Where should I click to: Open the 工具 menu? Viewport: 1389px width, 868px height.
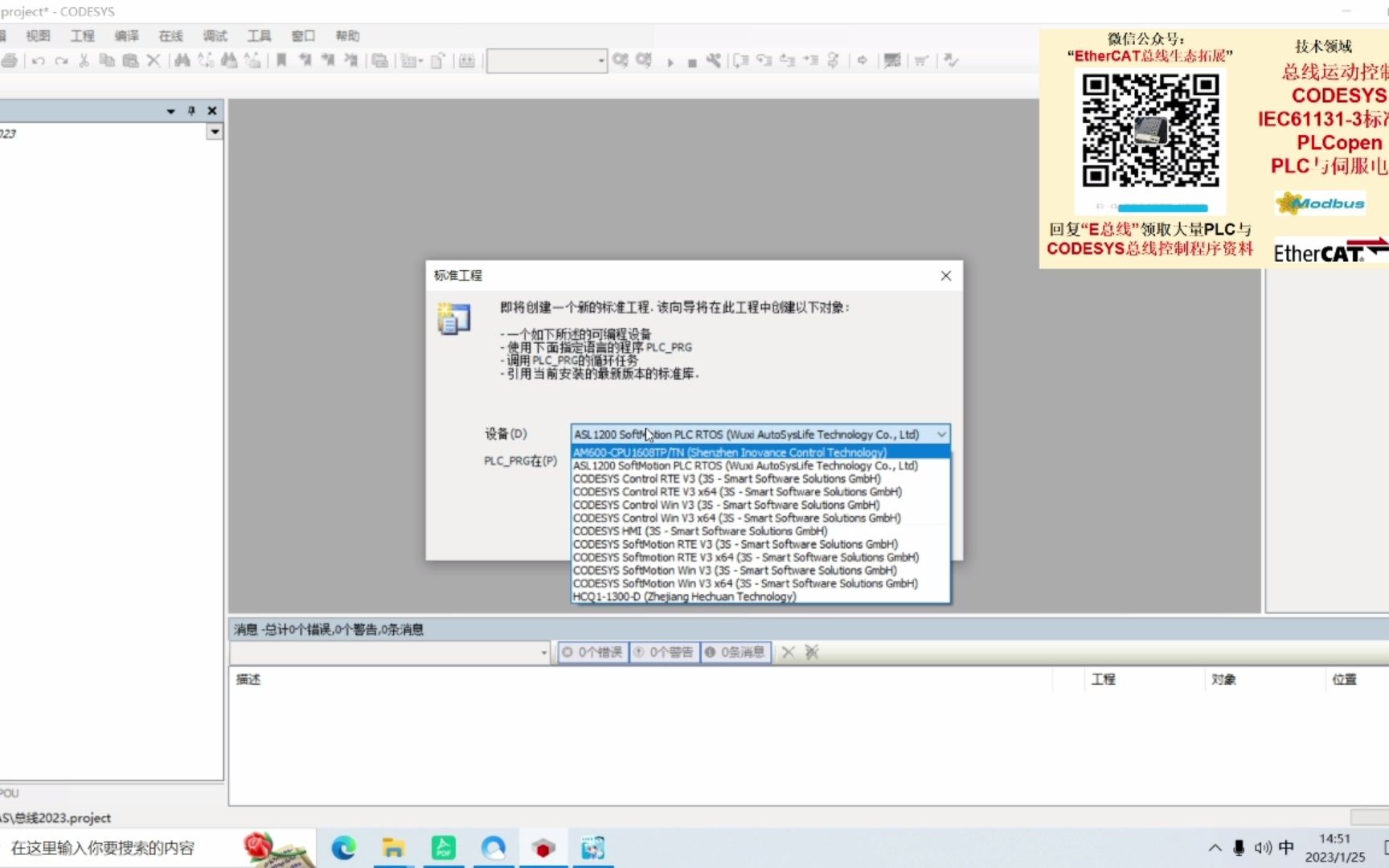[x=259, y=35]
